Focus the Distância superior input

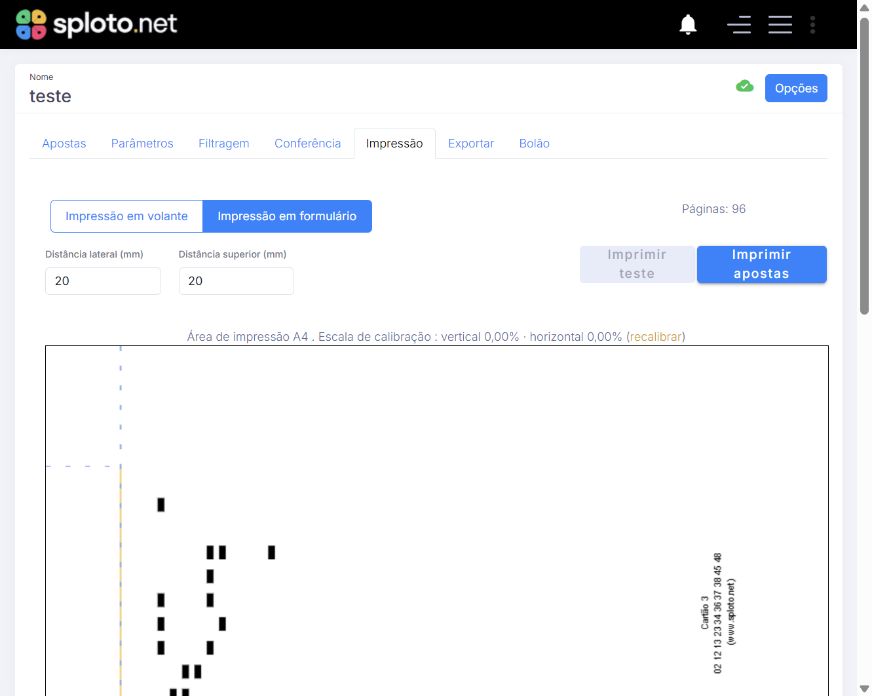[x=236, y=281]
